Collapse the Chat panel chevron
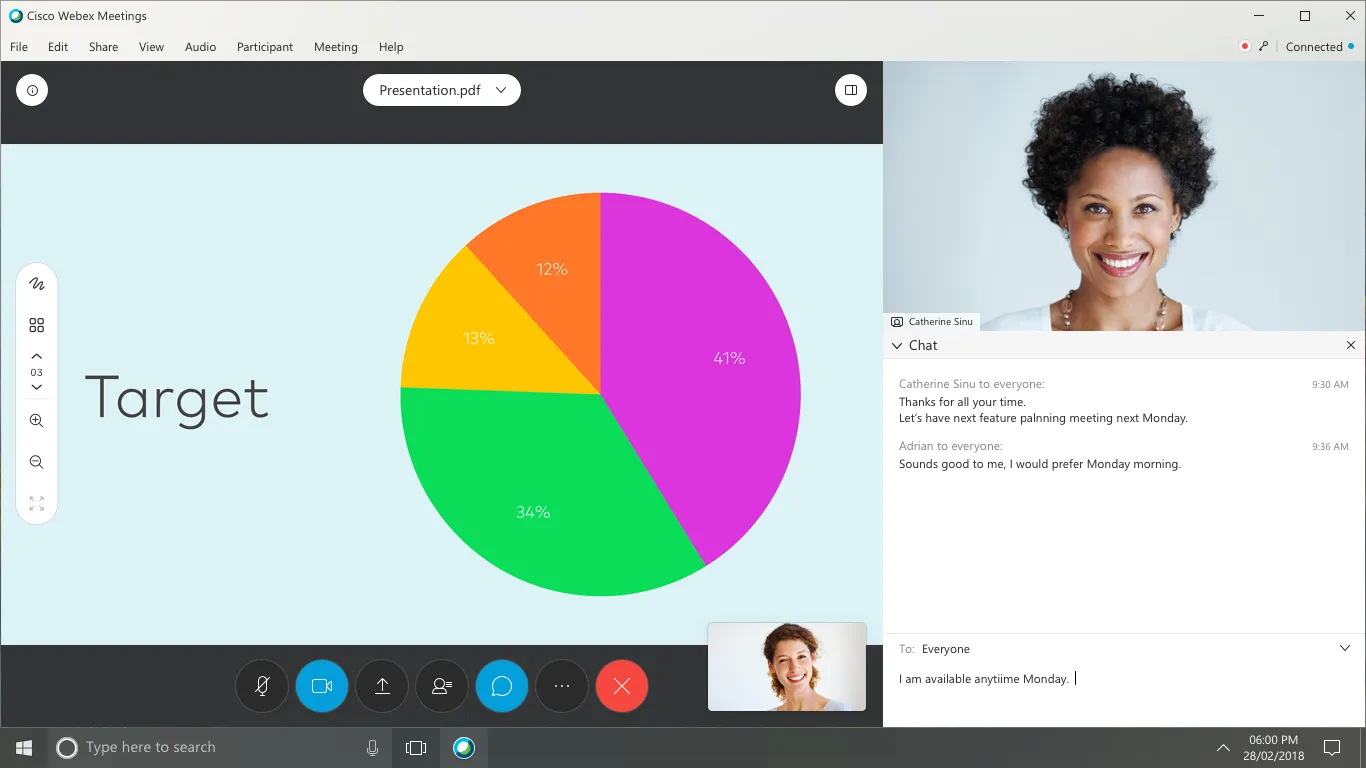 tap(897, 345)
